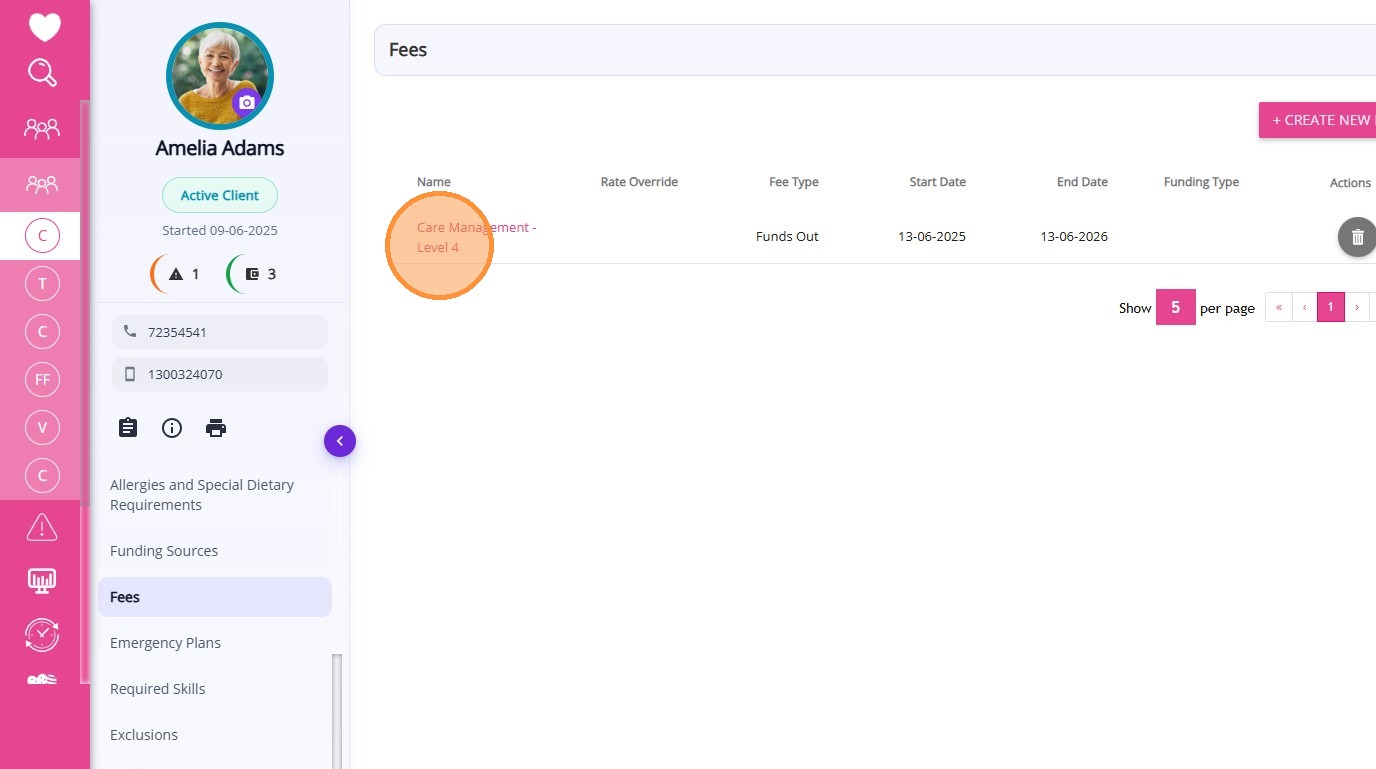Click the Started 09-06-2025 text

point(220,231)
